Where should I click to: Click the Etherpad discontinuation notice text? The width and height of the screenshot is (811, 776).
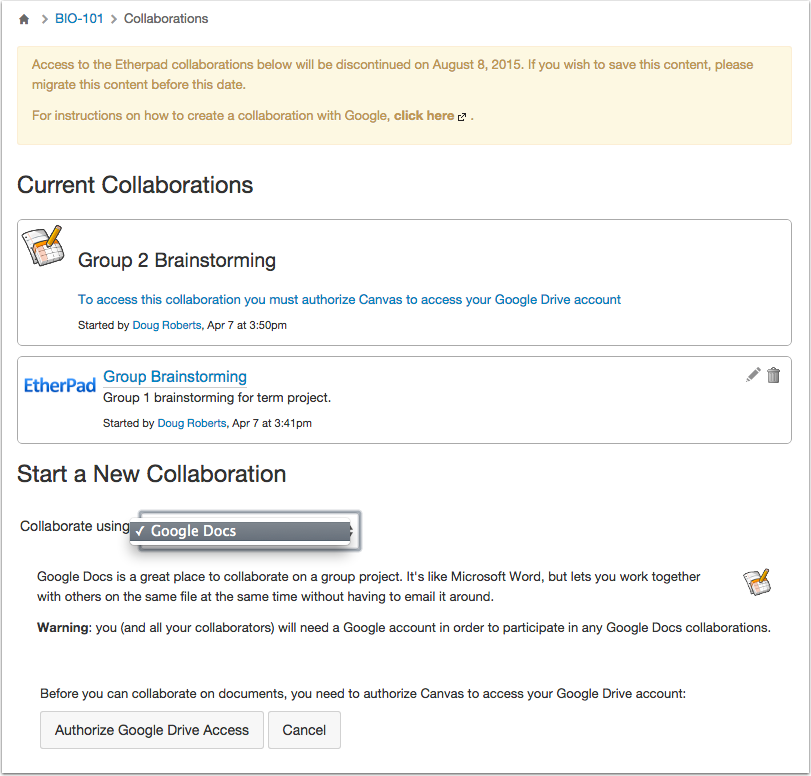point(392,74)
